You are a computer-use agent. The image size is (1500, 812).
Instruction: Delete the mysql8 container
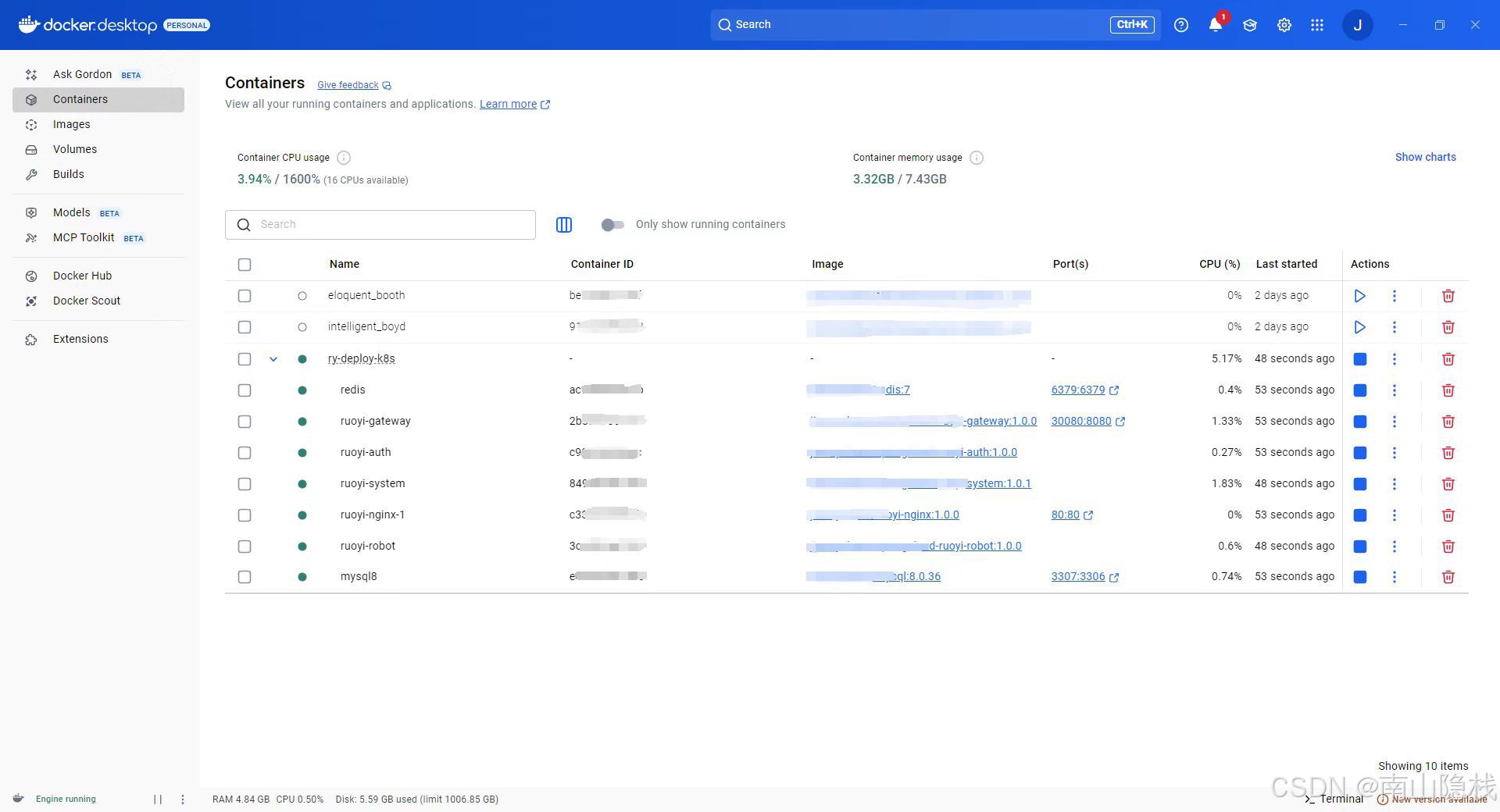pos(1448,577)
